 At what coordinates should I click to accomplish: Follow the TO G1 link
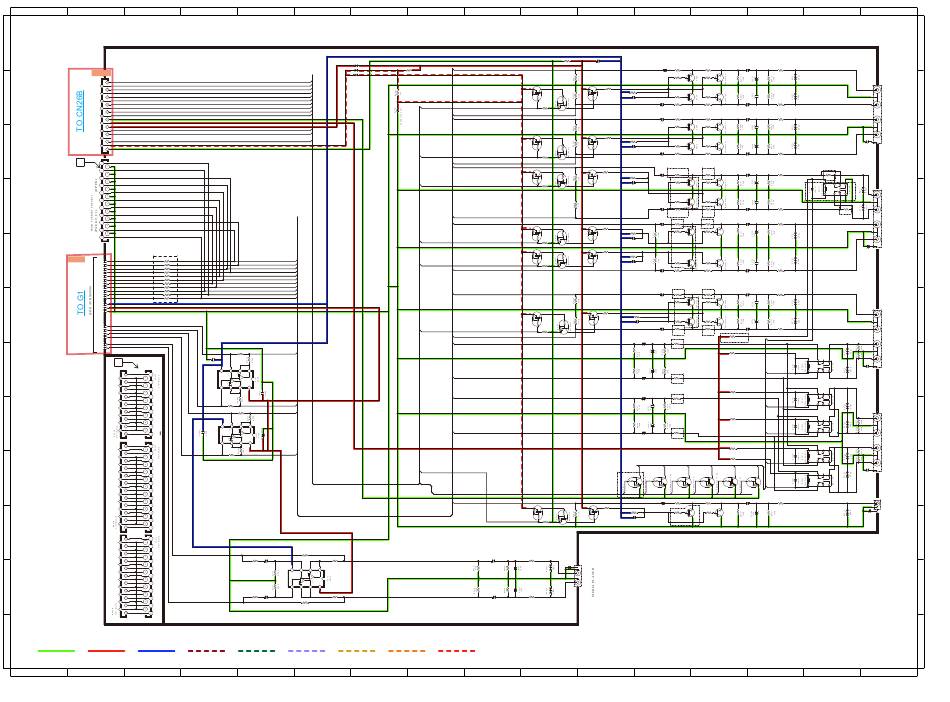point(80,302)
